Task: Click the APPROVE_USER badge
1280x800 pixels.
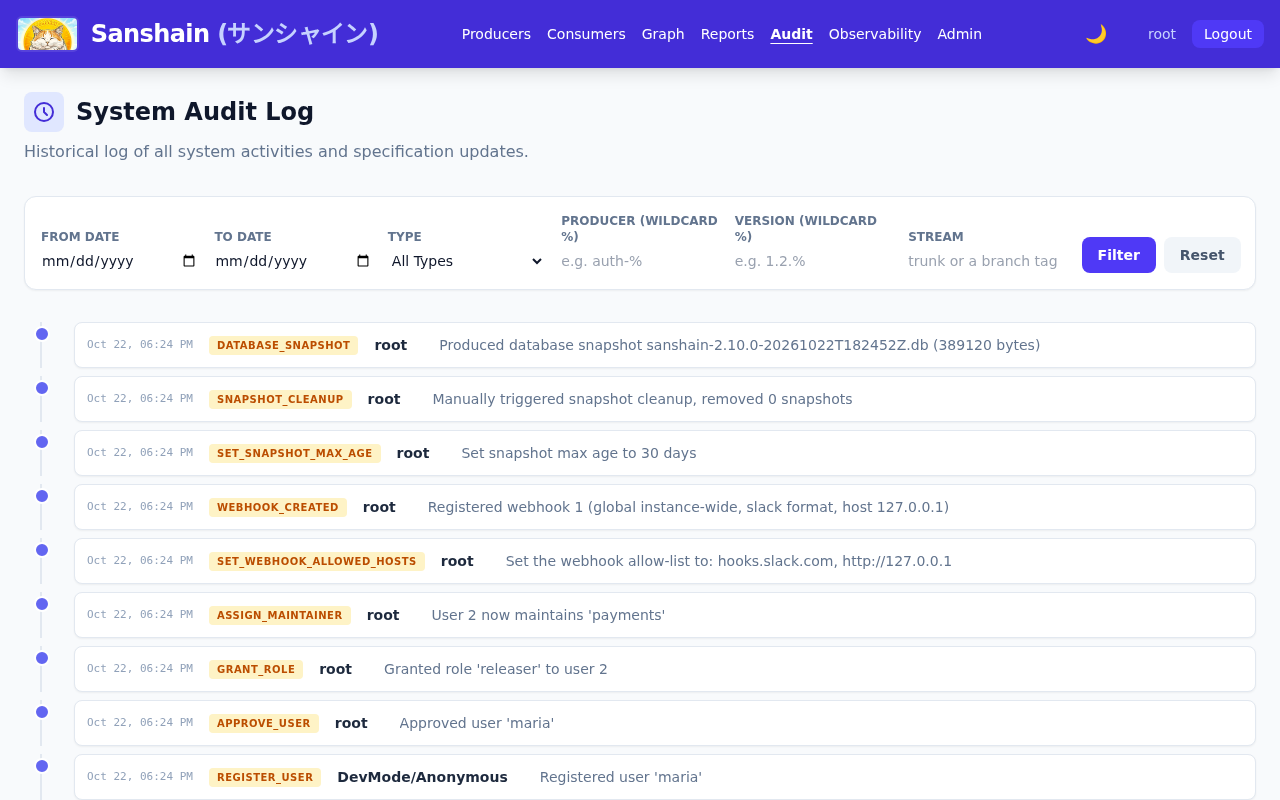Action: pyautogui.click(x=264, y=723)
